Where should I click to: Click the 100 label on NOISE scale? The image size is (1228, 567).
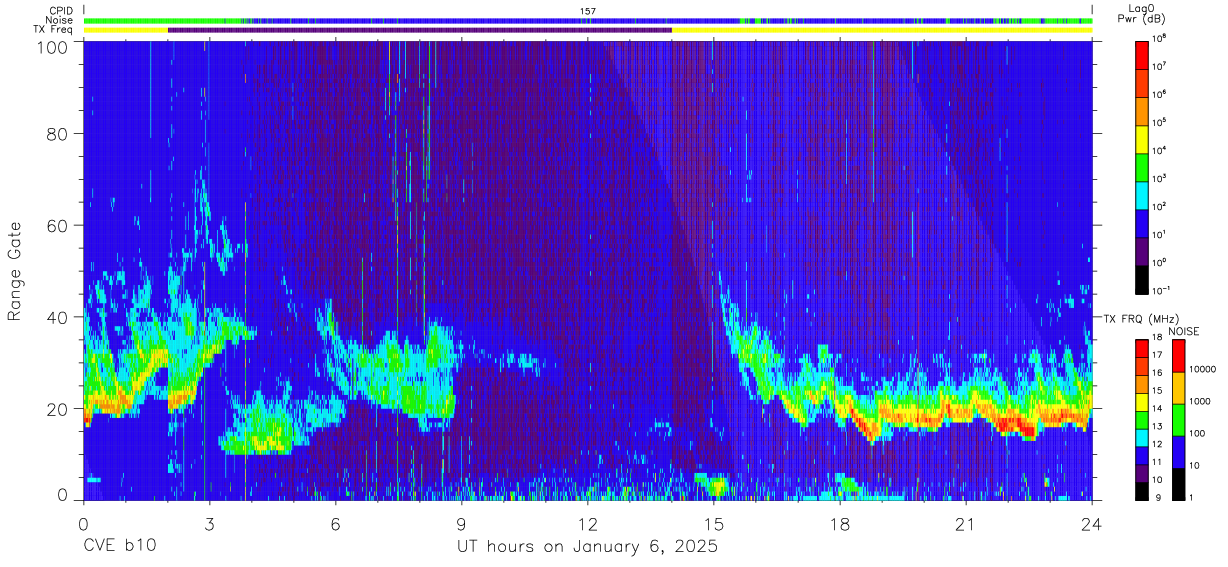1198,433
